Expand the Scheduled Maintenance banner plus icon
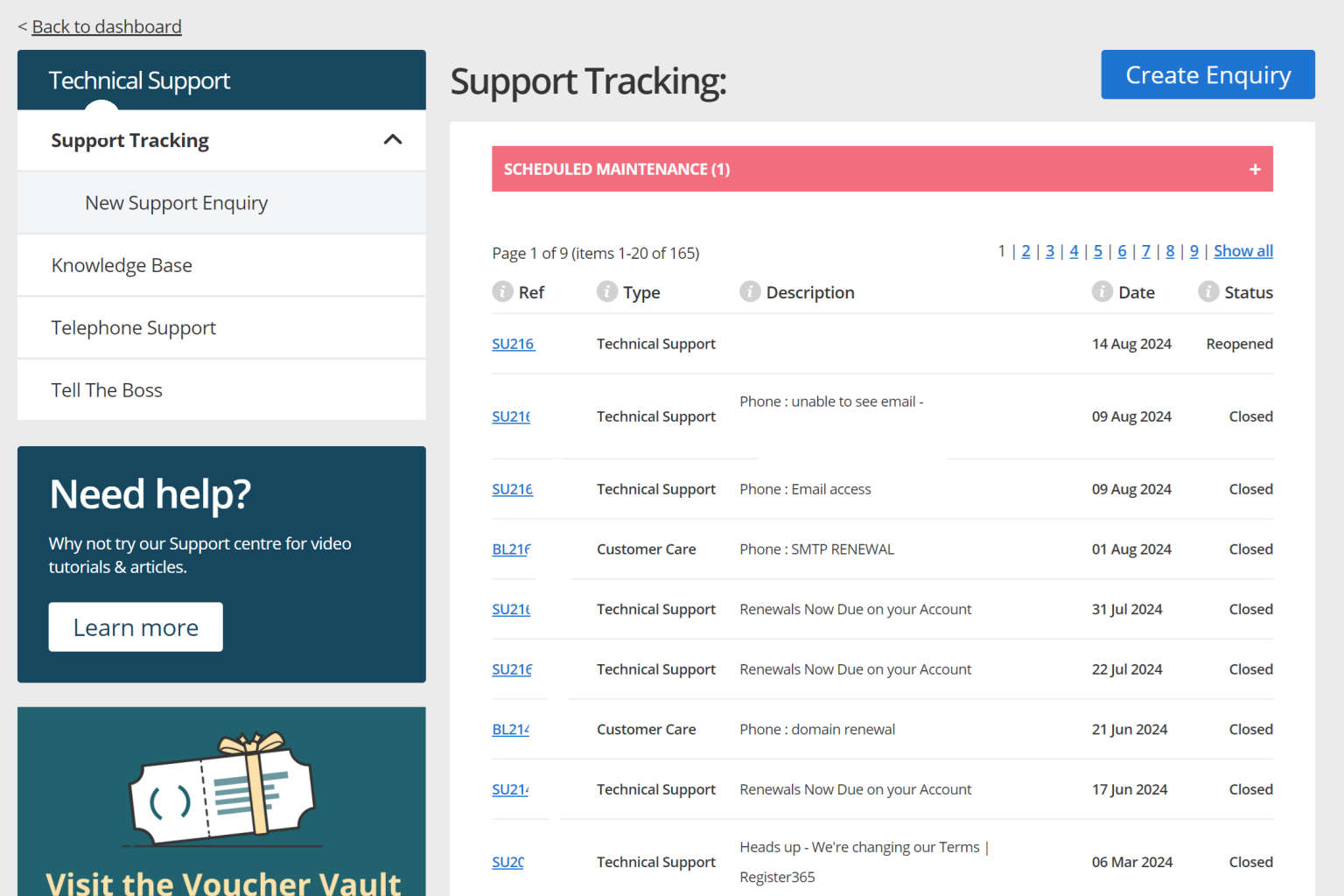Screen dimensions: 1344x896 [x=1255, y=169]
